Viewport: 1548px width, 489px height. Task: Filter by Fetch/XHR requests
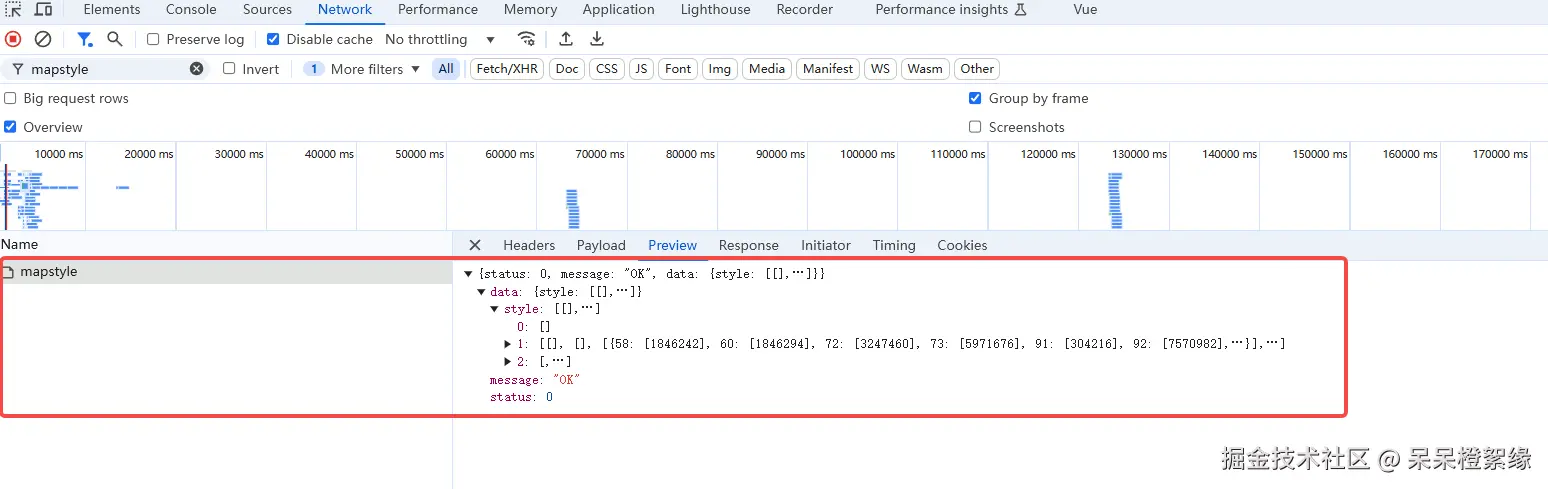pos(507,69)
